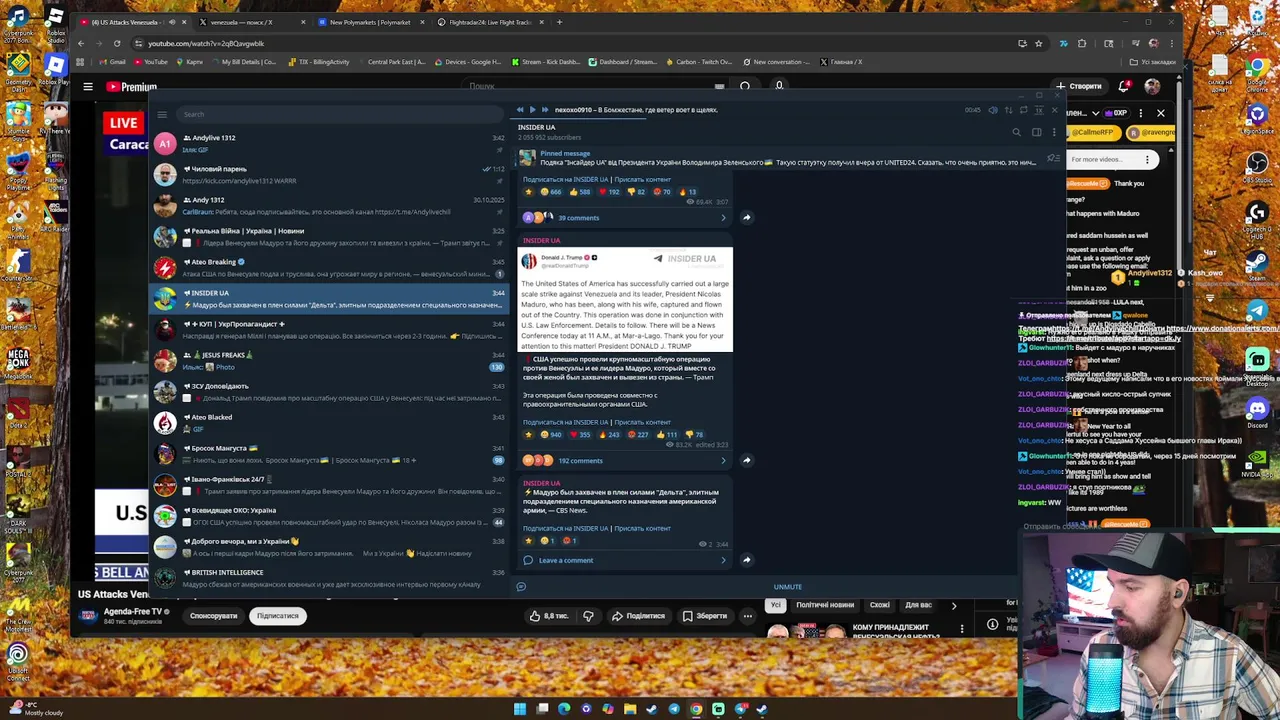Click the Поділитися share button
Image resolution: width=1280 pixels, height=720 pixels.
[x=638, y=616]
